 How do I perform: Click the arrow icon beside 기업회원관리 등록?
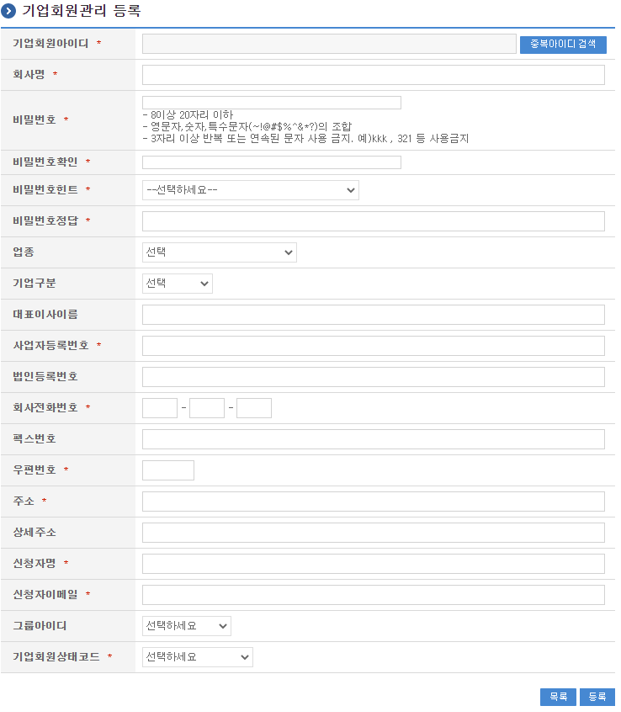tap(9, 12)
